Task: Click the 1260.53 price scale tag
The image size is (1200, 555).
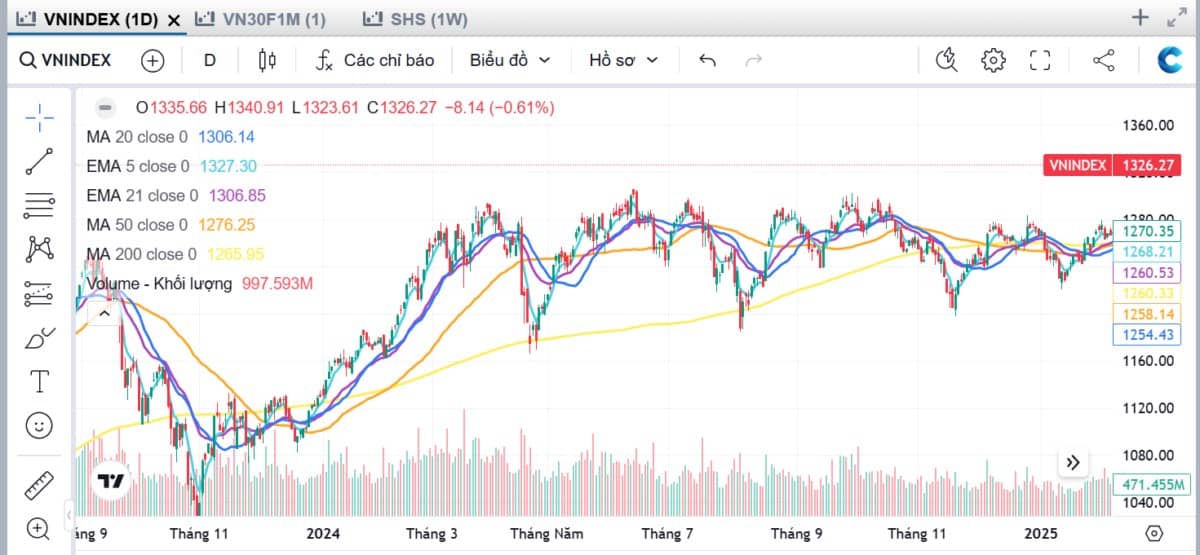Action: [x=1145, y=272]
